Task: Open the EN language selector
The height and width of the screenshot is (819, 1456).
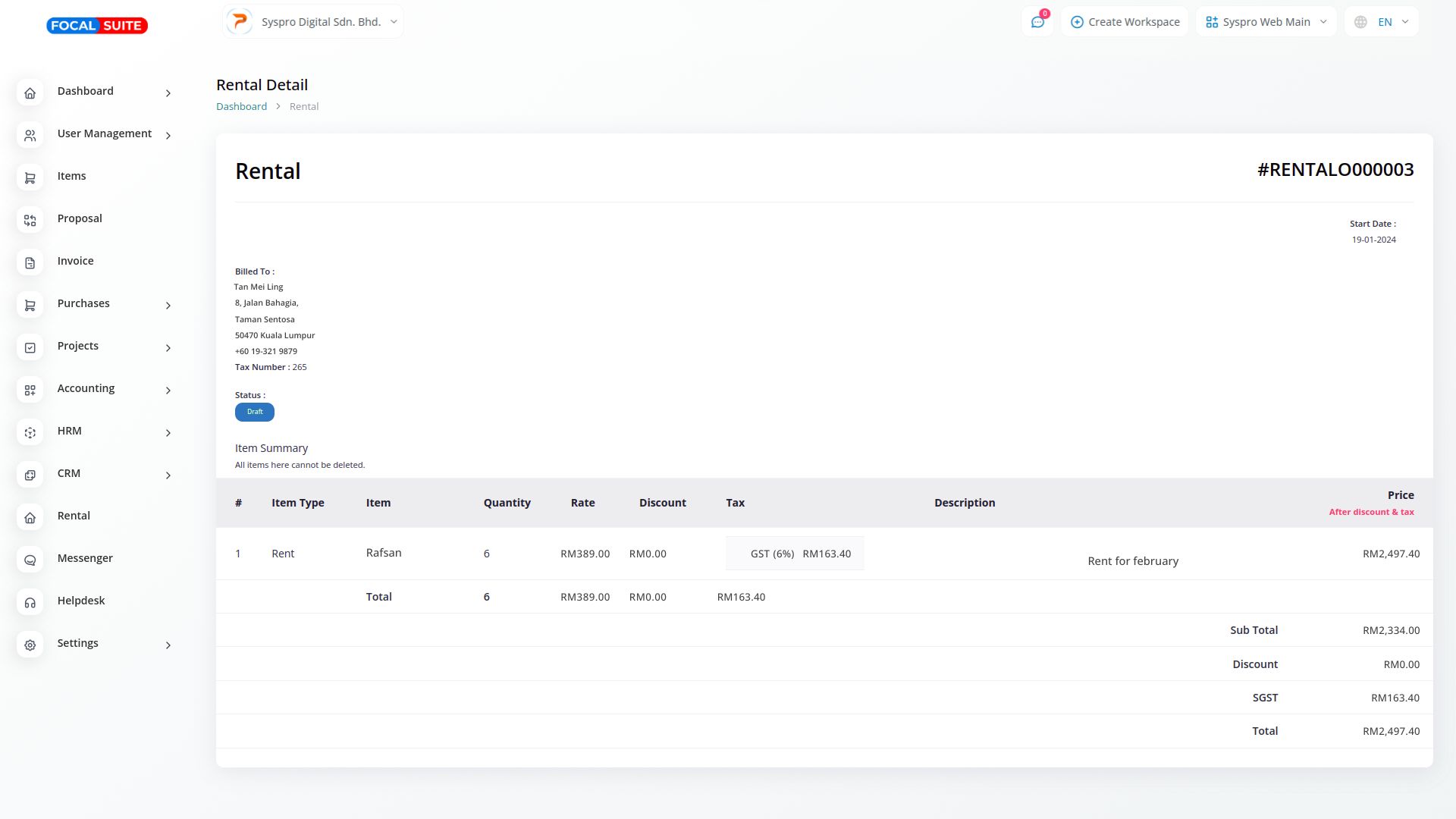Action: (x=1381, y=22)
